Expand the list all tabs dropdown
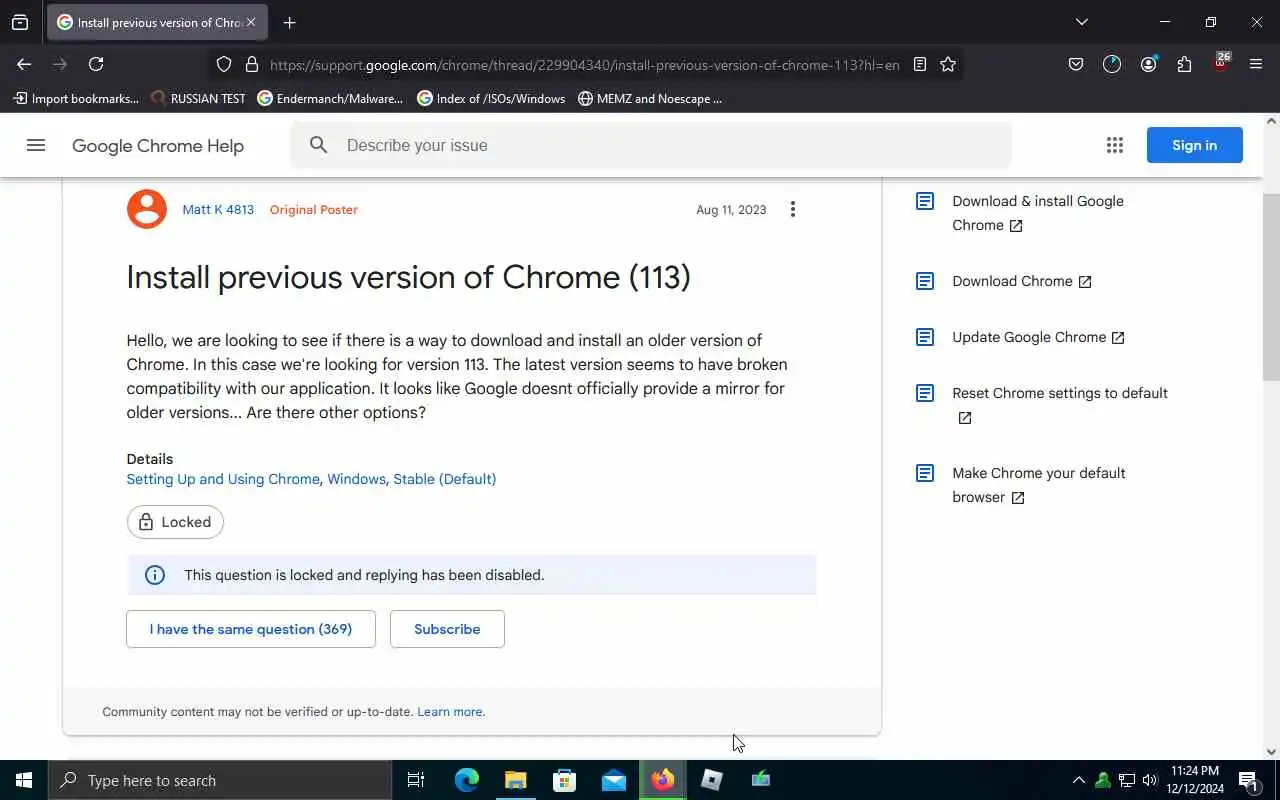 coord(1081,22)
